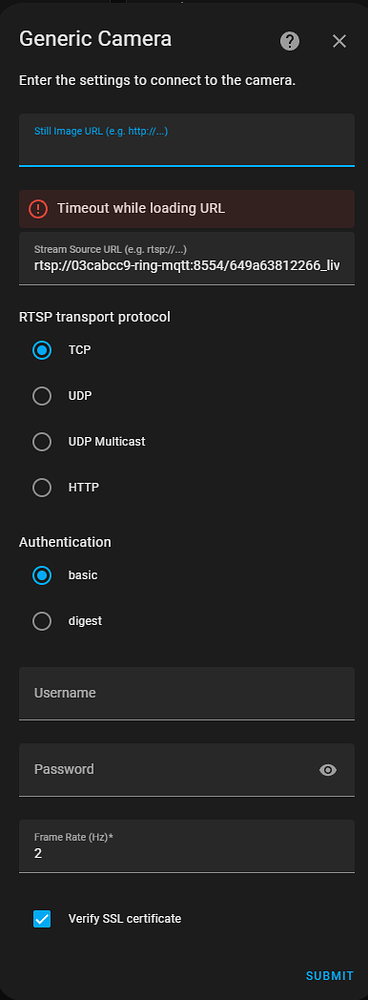Click the Stream Source URL field
This screenshot has height=1000, width=368.
pyautogui.click(x=187, y=258)
